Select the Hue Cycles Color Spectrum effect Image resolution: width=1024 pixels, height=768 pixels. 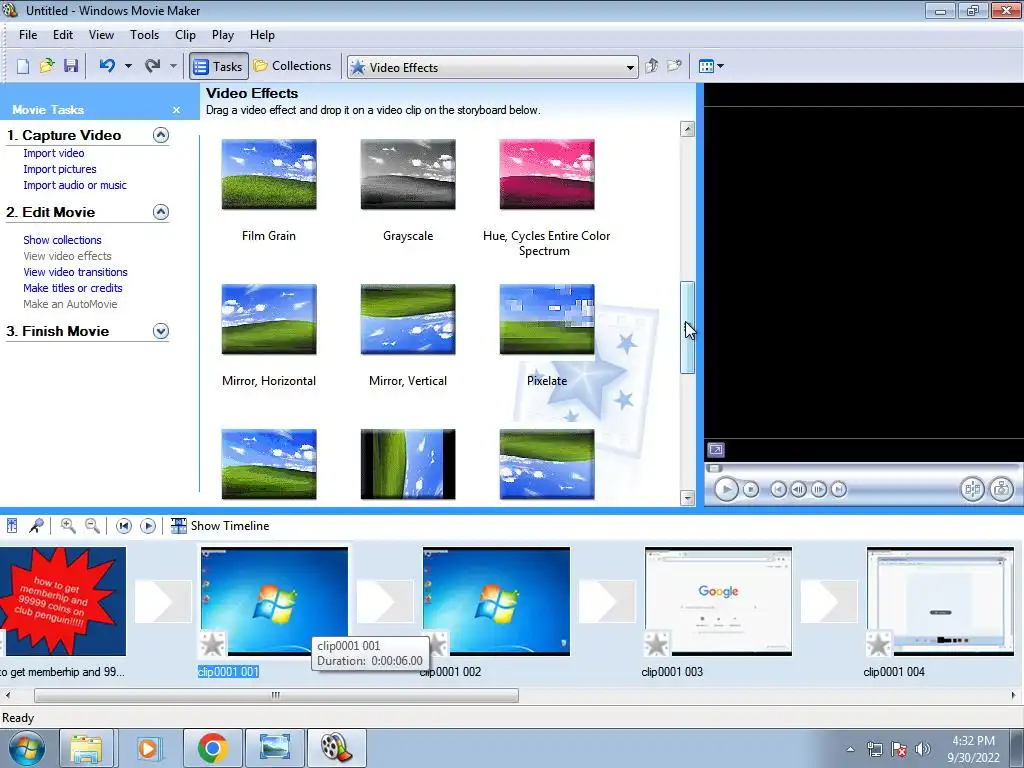(x=547, y=174)
